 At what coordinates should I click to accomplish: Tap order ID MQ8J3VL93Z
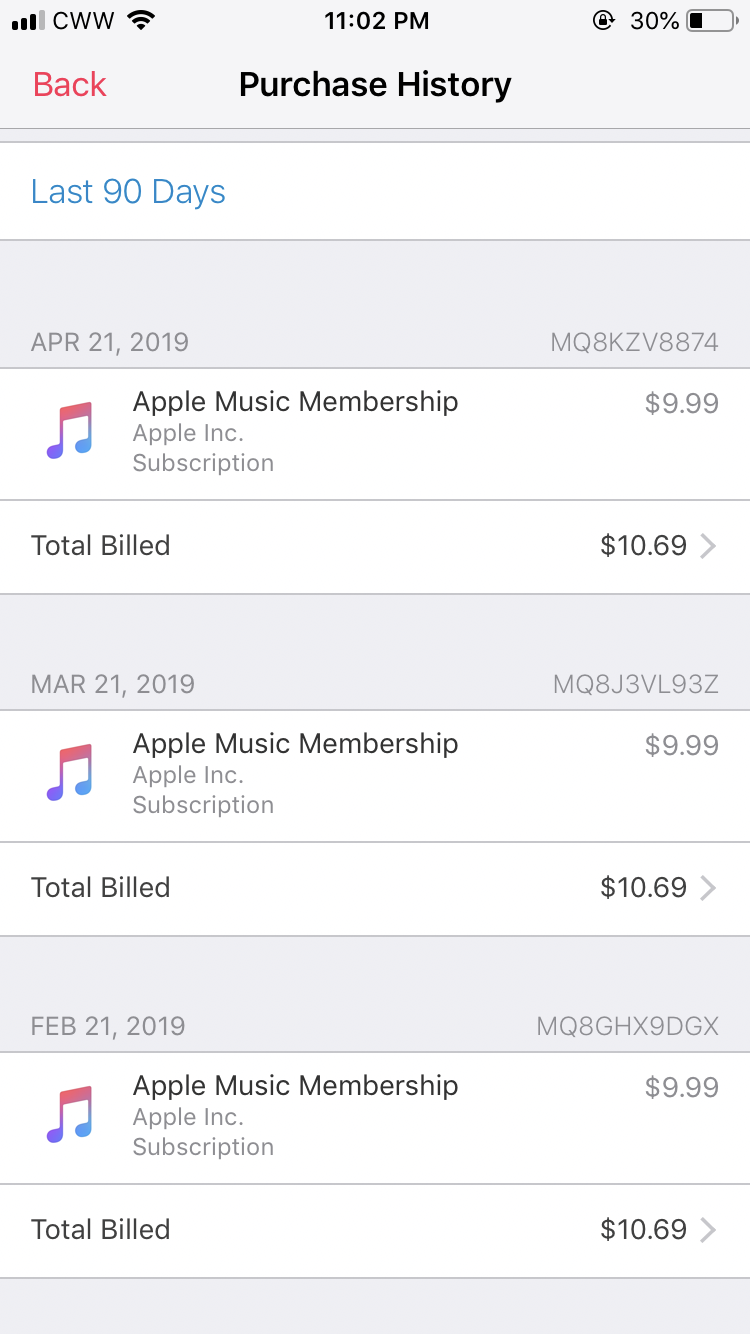(635, 685)
